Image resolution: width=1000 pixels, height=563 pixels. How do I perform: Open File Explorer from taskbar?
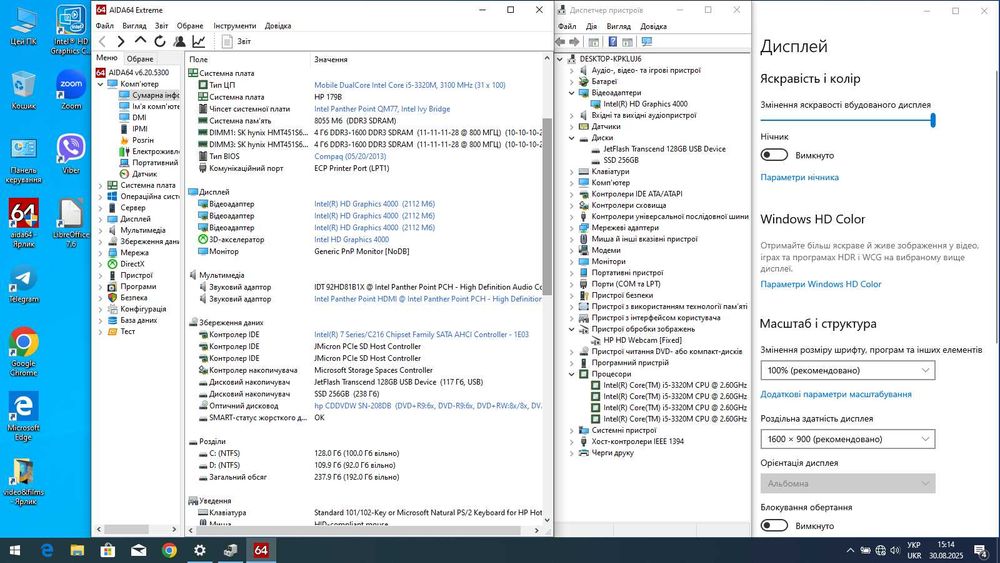click(x=77, y=550)
